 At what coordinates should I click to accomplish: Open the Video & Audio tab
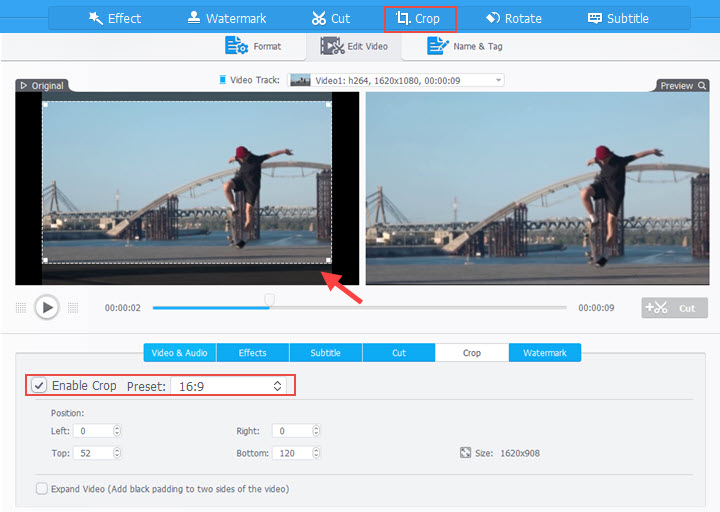click(180, 353)
